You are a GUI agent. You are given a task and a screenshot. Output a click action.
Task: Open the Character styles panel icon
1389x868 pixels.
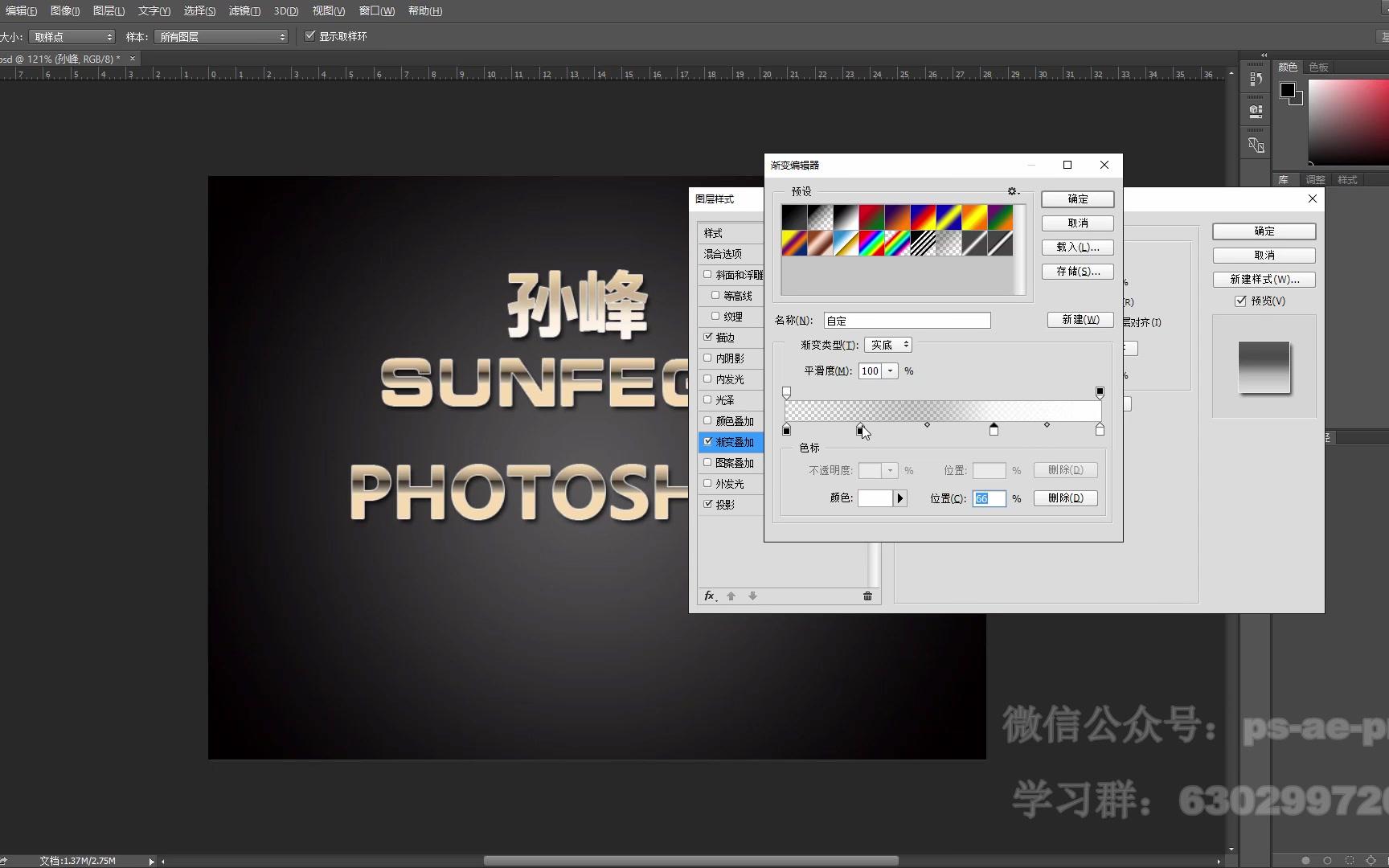point(1256,145)
